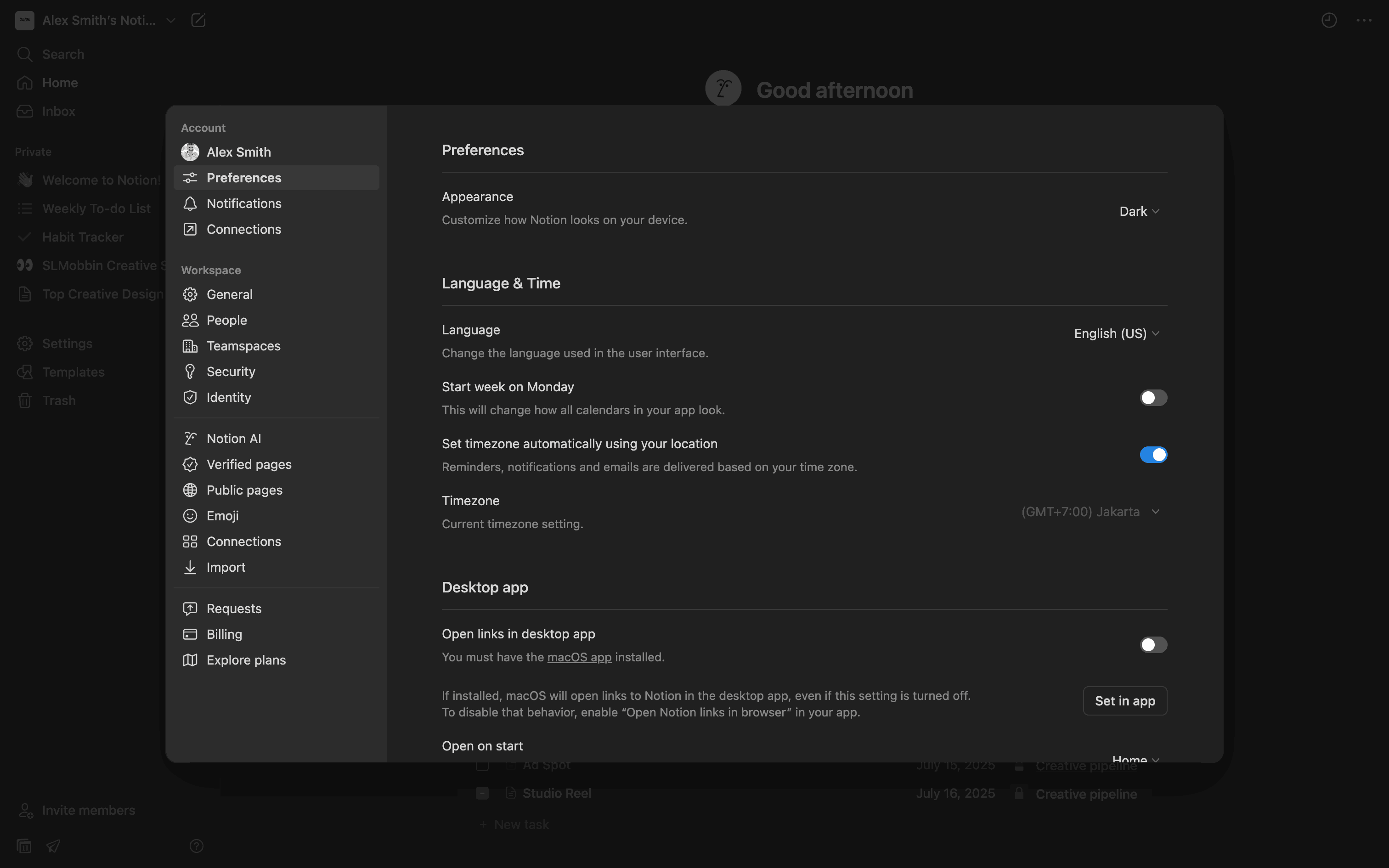This screenshot has width=1389, height=868.
Task: Go to the People settings tab
Action: pos(227,321)
